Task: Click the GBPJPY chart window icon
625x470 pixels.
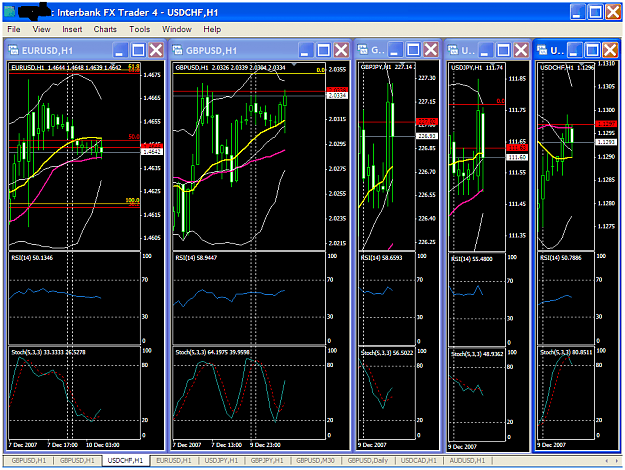Action: point(363,50)
